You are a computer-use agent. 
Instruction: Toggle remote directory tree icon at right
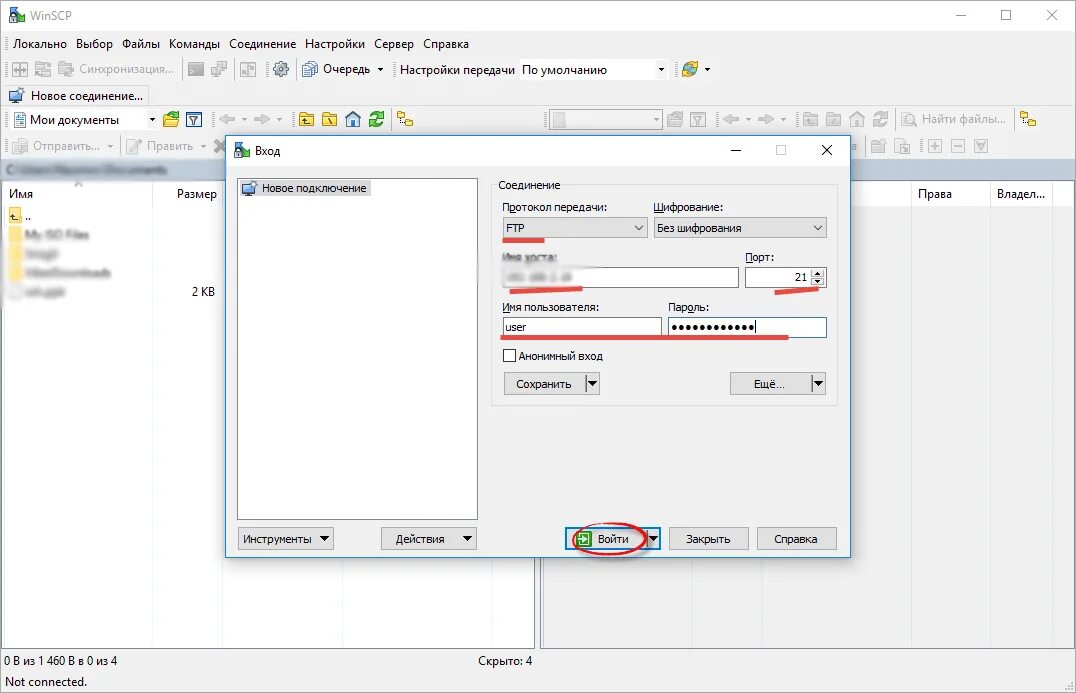click(1028, 119)
